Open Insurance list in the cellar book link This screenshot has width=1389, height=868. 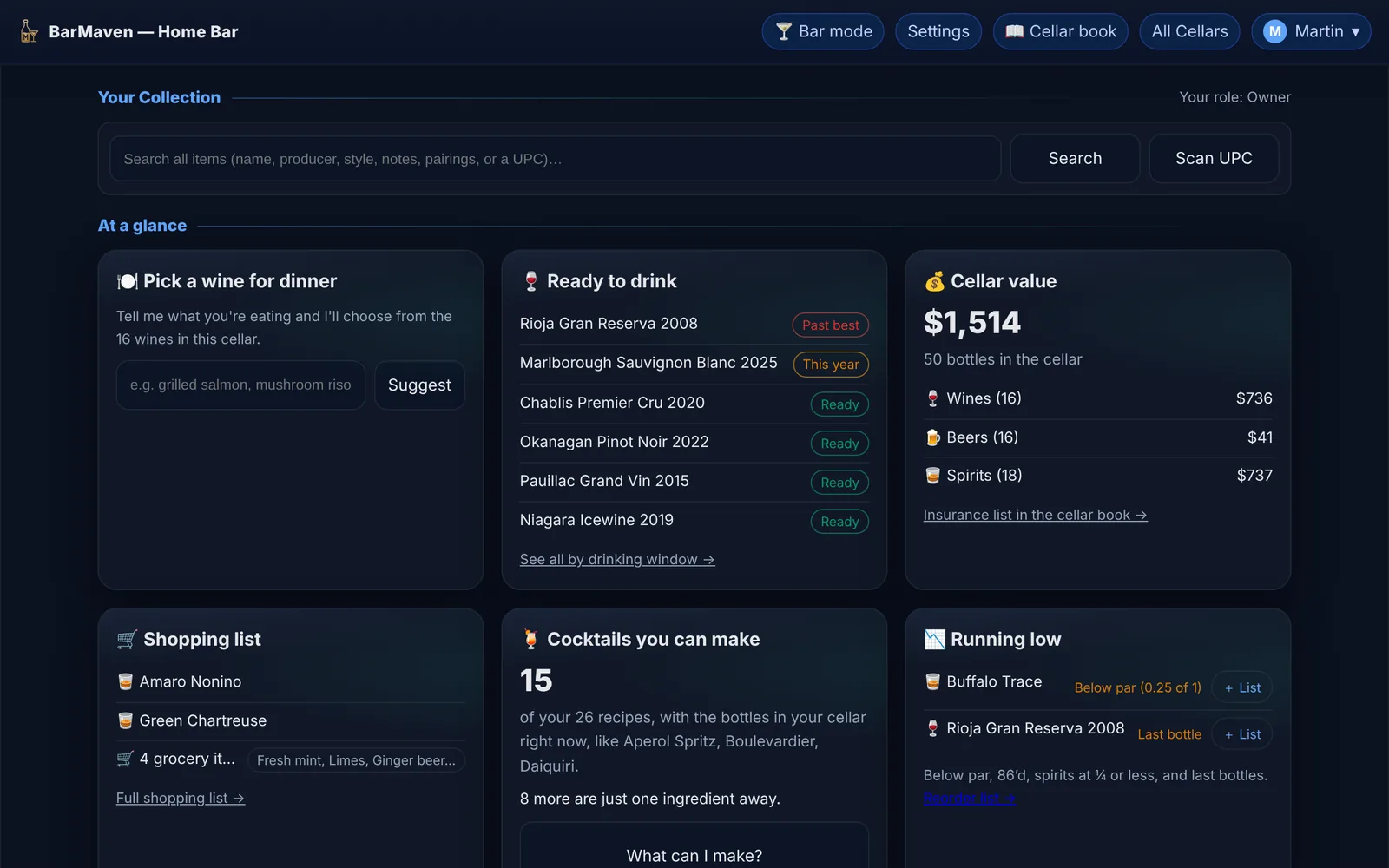coord(1035,515)
